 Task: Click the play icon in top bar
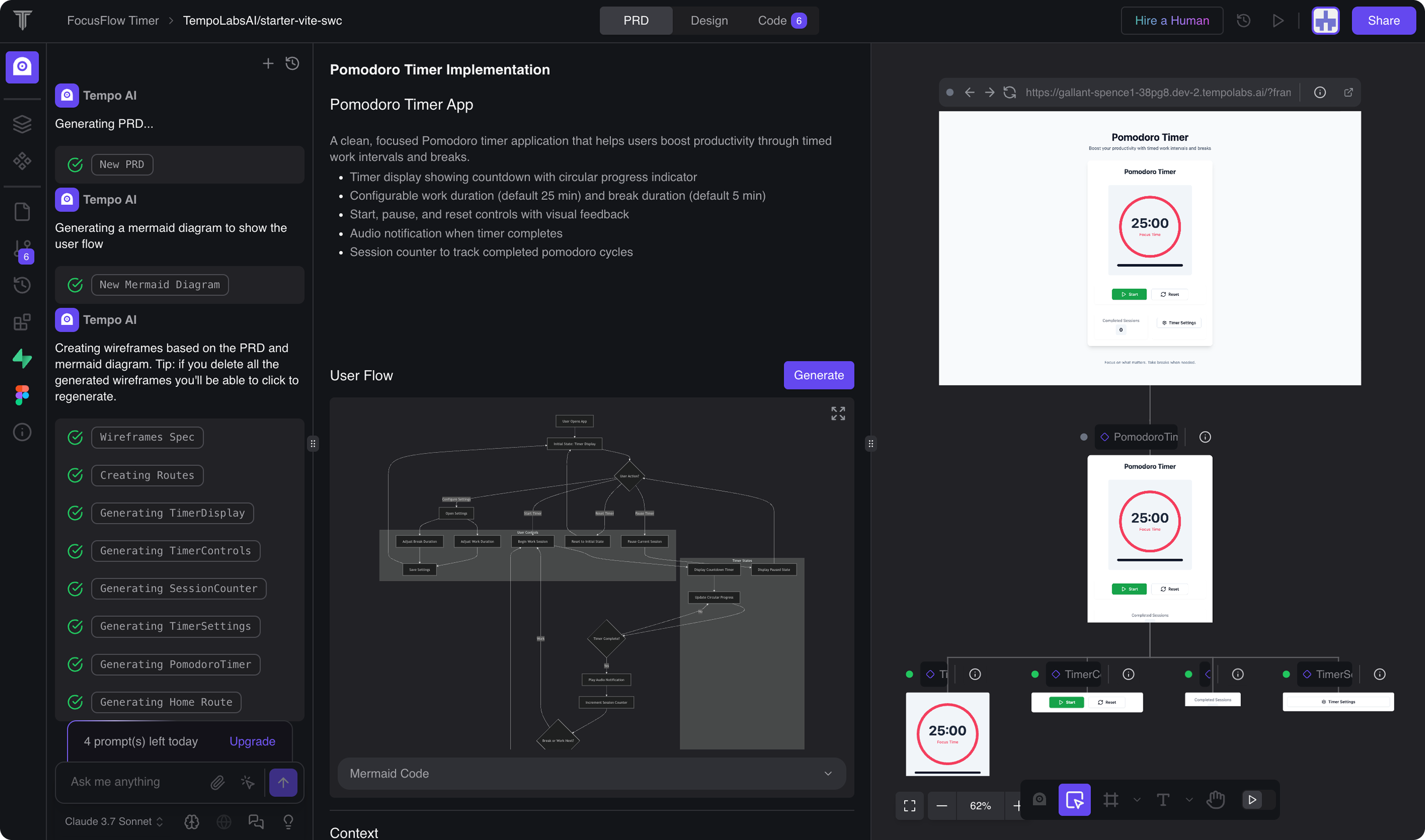(x=1277, y=20)
